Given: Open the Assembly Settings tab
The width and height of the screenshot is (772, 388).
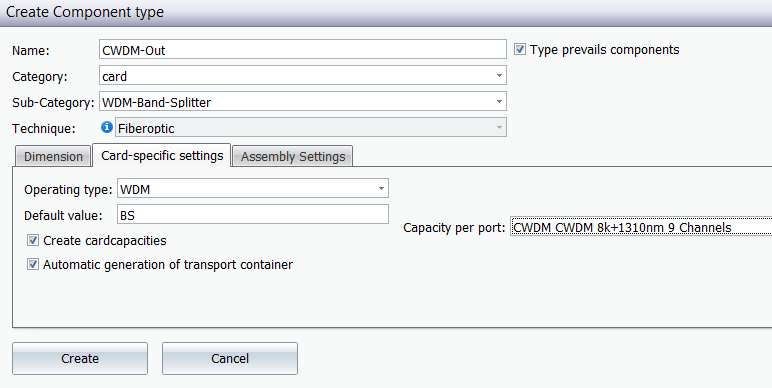Looking at the screenshot, I should [x=293, y=156].
